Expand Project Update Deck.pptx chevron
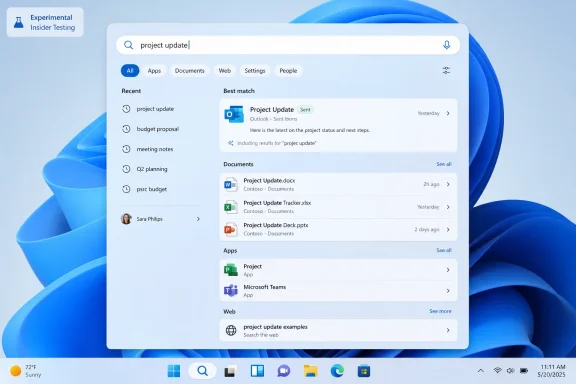This screenshot has height=384, width=576. [x=448, y=229]
